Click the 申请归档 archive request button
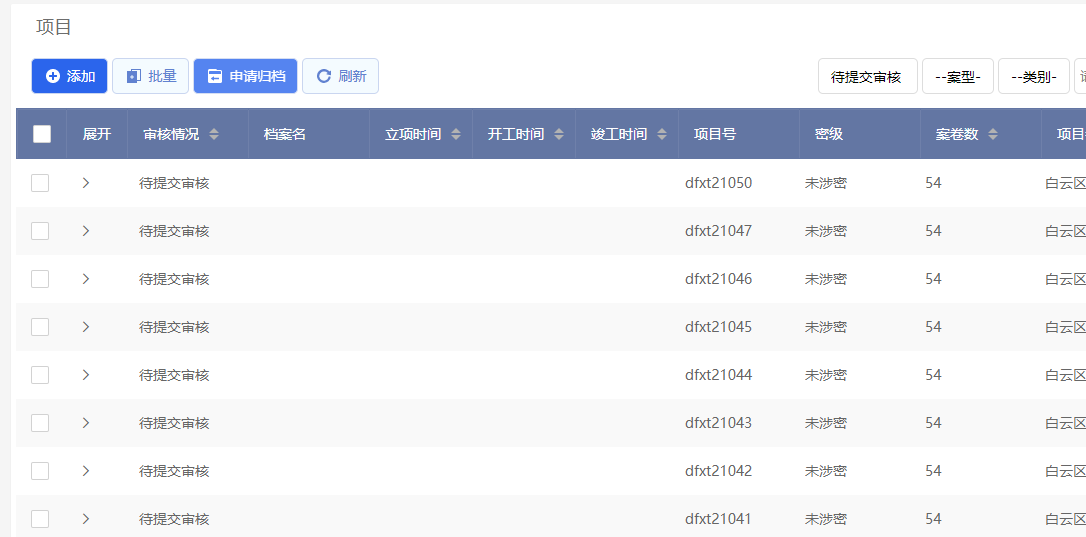 tap(245, 76)
